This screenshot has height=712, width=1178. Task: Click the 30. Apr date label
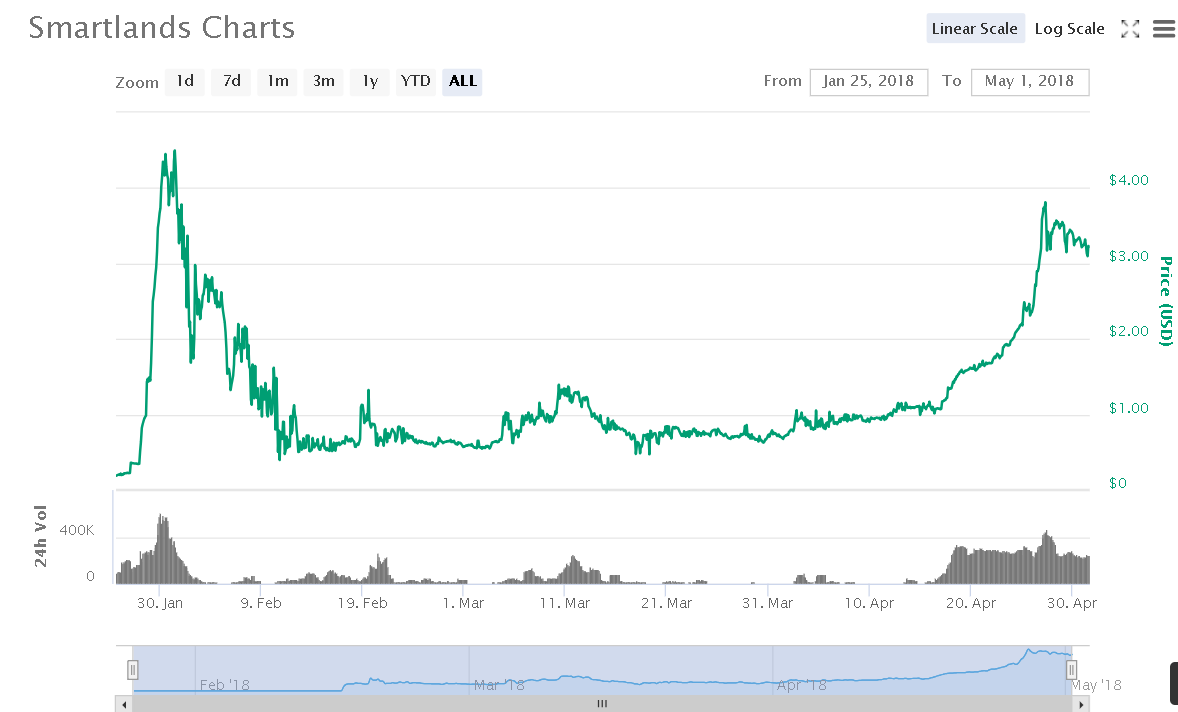point(1072,603)
